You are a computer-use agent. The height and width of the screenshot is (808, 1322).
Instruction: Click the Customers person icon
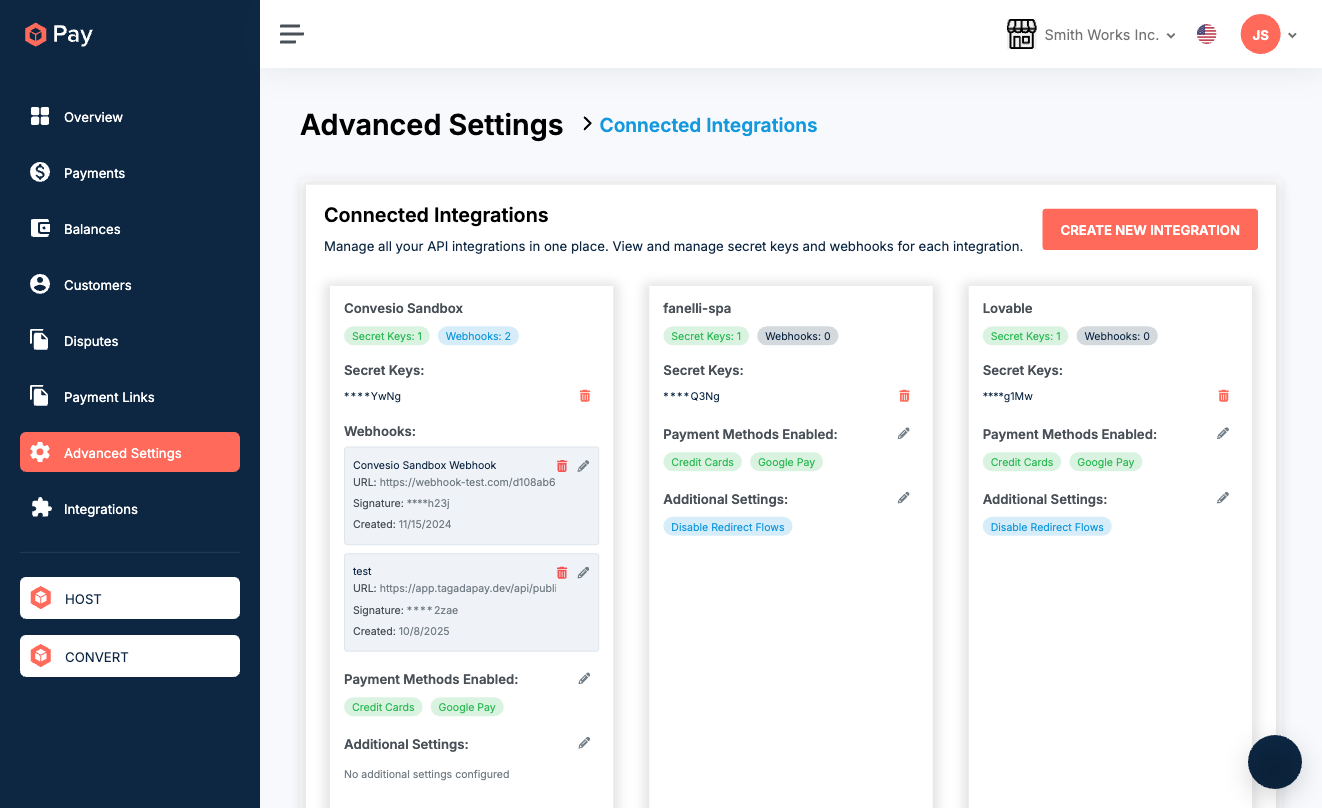40,284
